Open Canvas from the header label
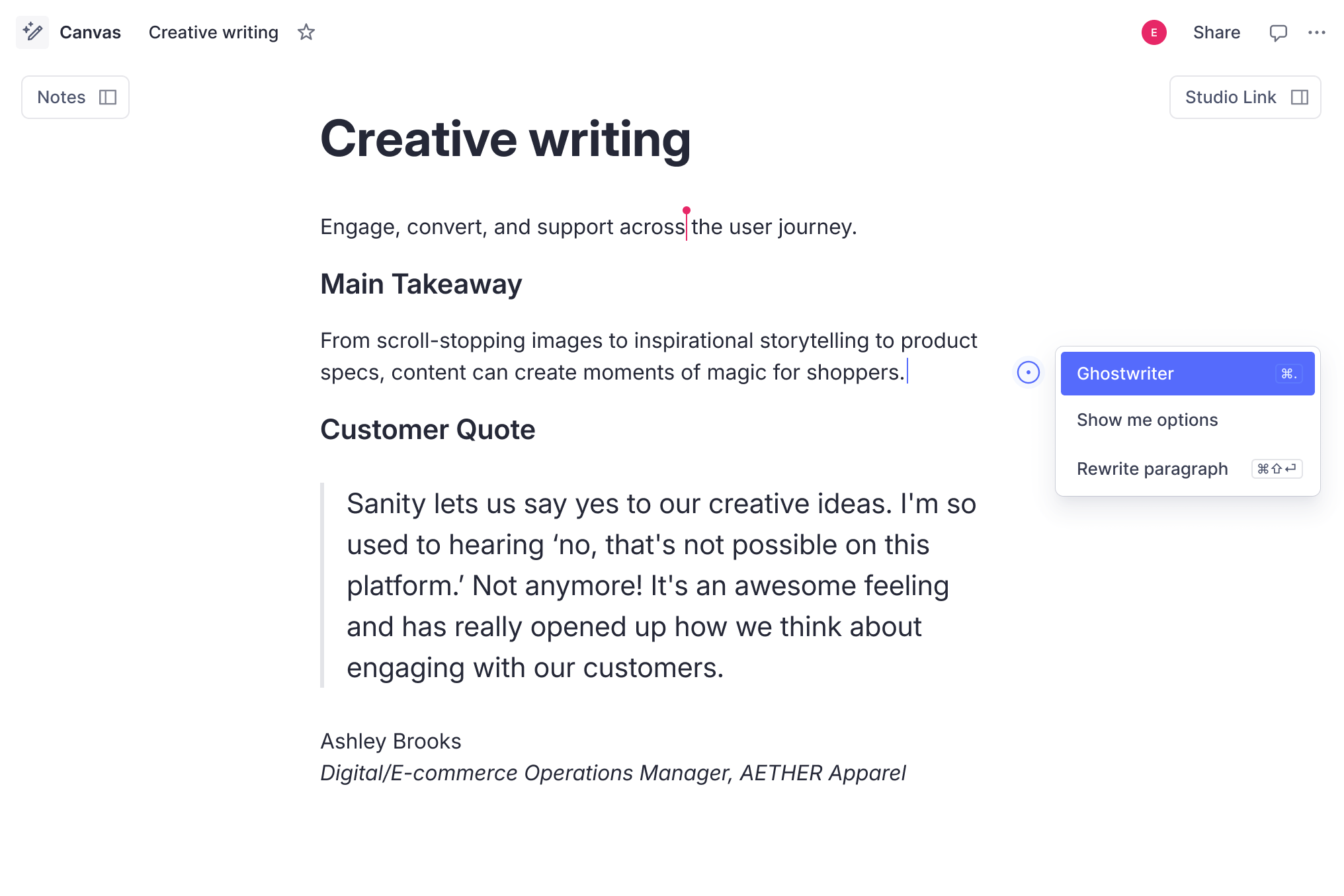1344x896 pixels. tap(90, 32)
